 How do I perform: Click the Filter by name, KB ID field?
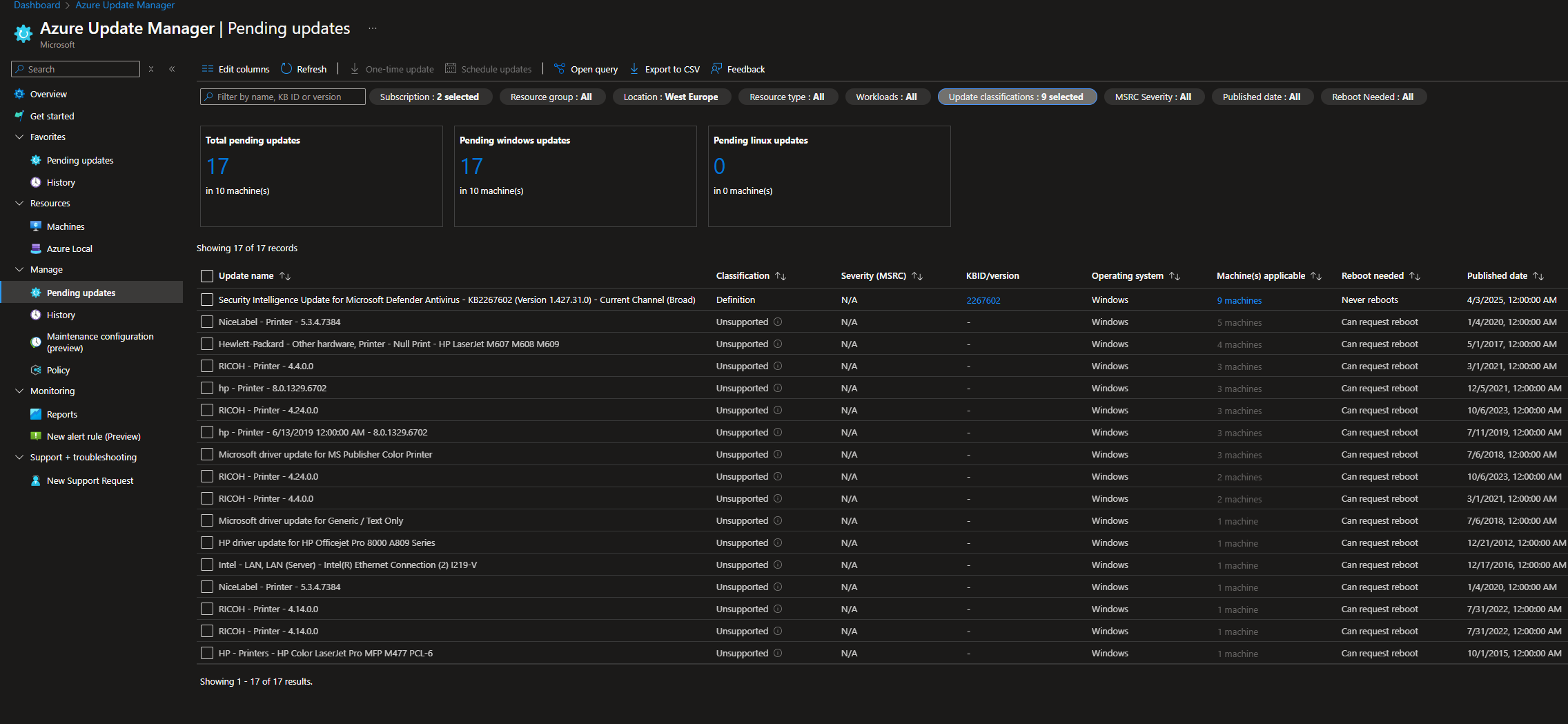pos(283,97)
